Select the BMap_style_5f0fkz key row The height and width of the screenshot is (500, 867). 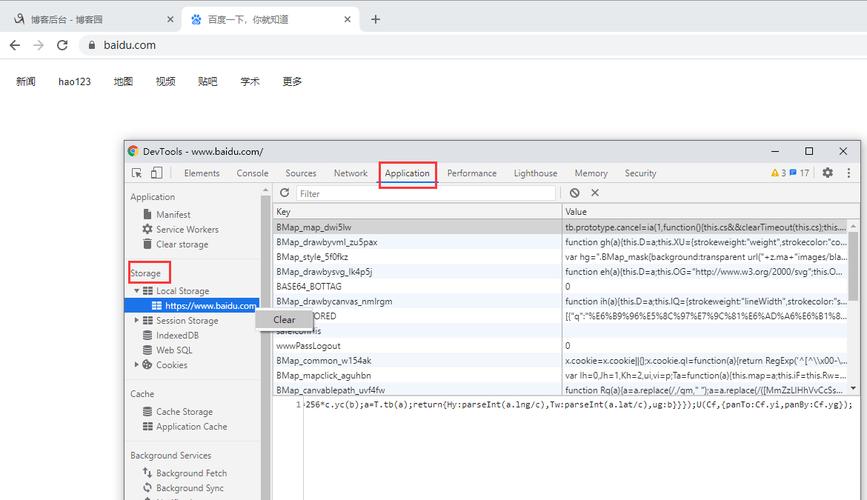pyautogui.click(x=417, y=257)
